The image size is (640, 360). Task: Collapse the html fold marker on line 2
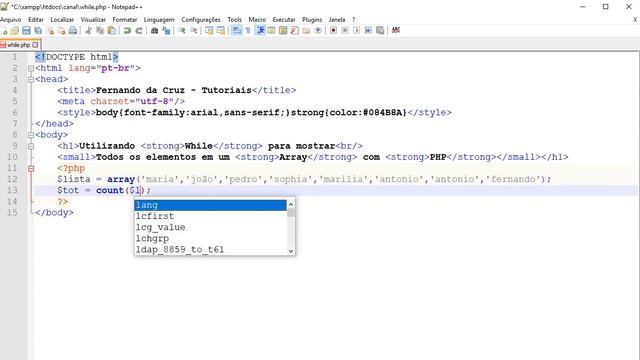point(31,68)
